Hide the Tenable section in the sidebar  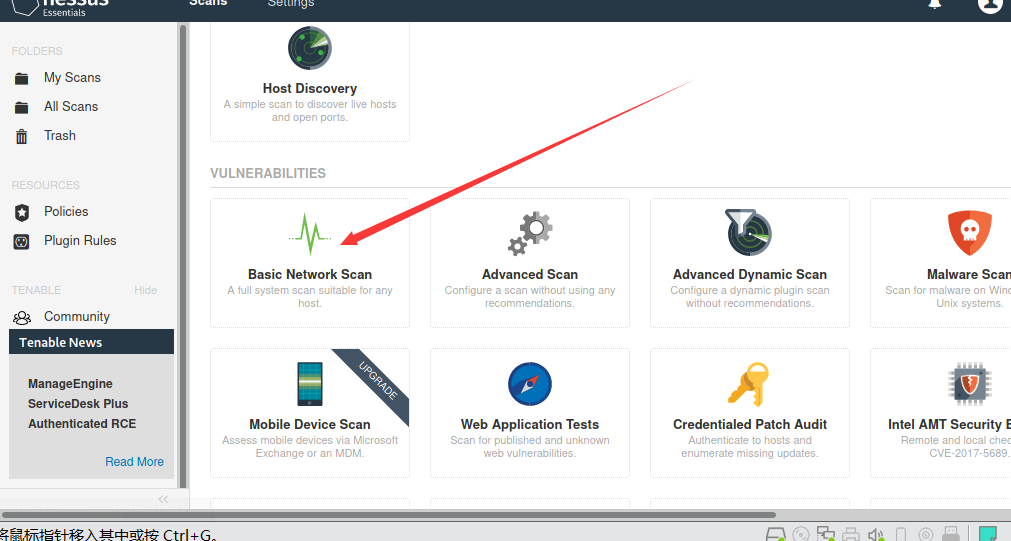(146, 290)
